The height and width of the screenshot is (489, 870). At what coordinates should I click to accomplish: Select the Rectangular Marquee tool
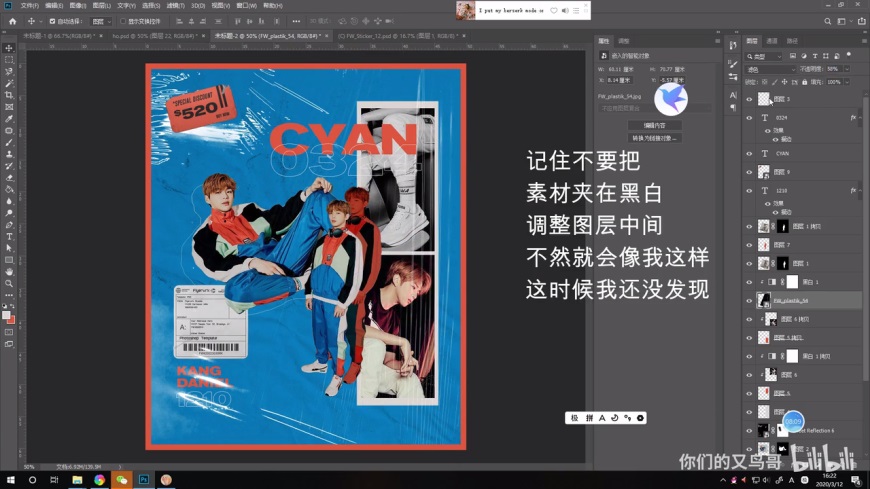(x=9, y=59)
